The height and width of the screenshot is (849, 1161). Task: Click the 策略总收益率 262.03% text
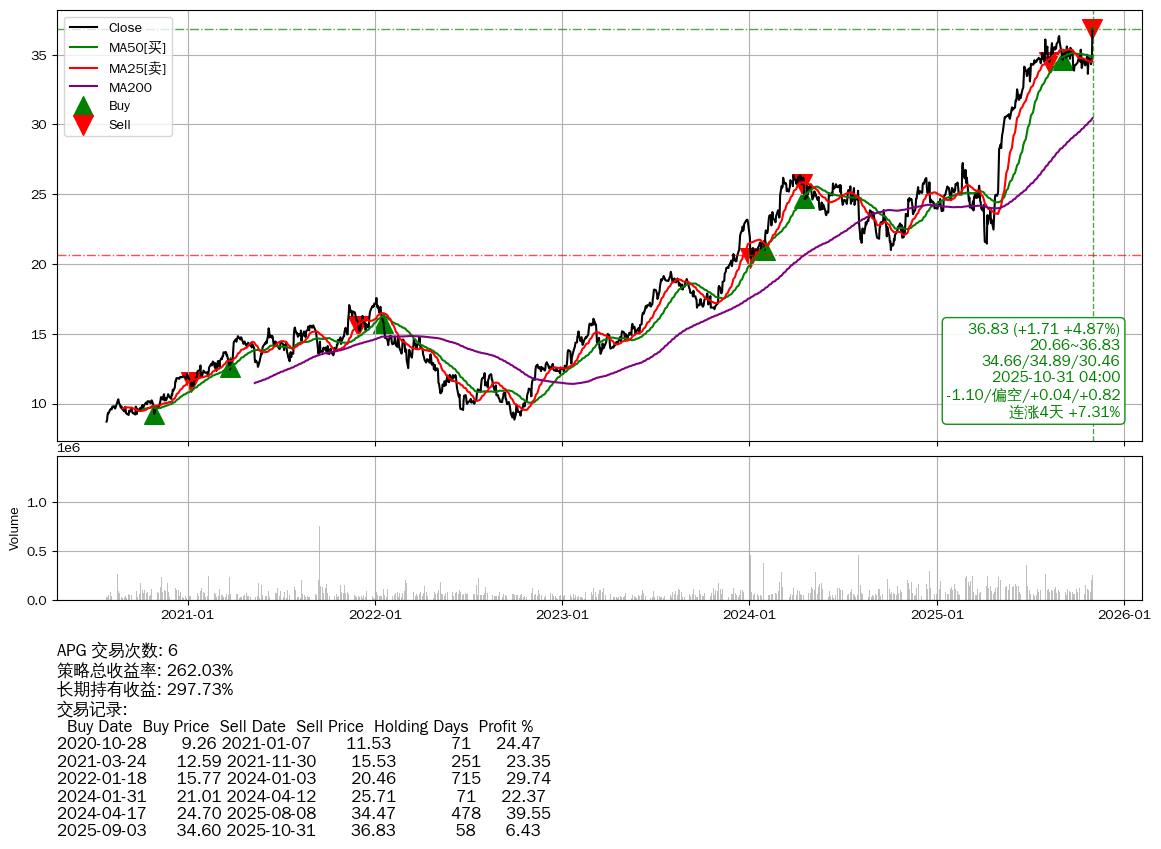[x=145, y=670]
